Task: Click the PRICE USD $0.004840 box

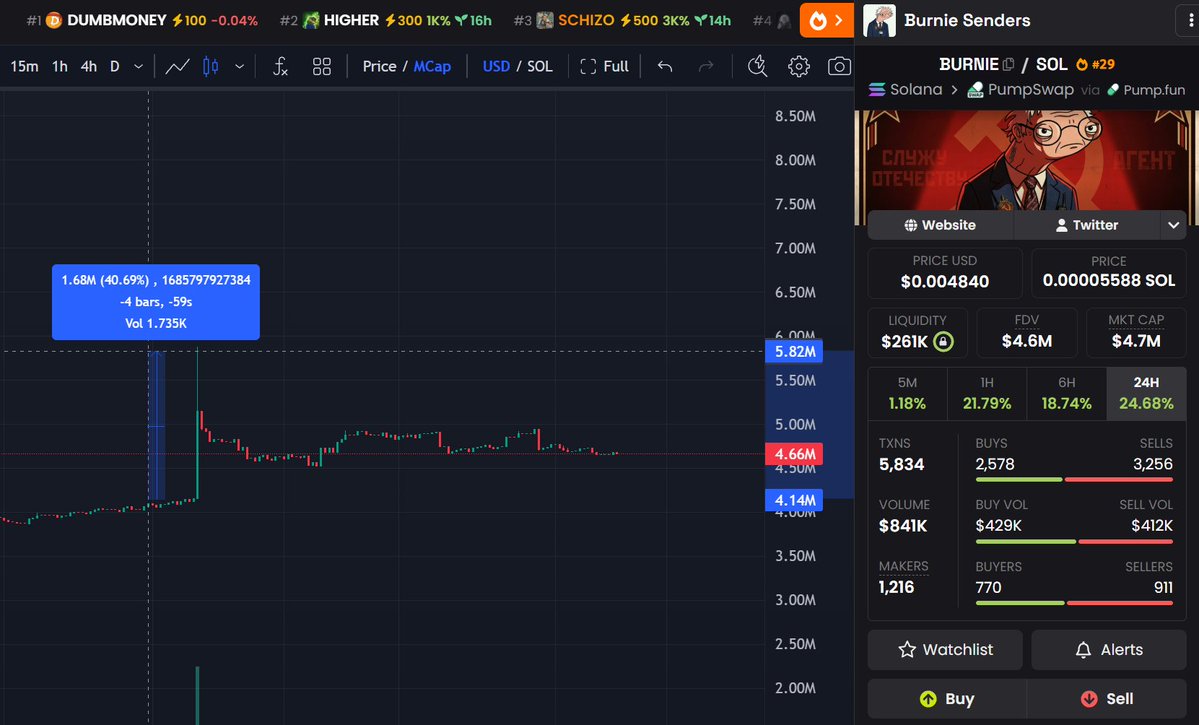Action: click(x=944, y=273)
